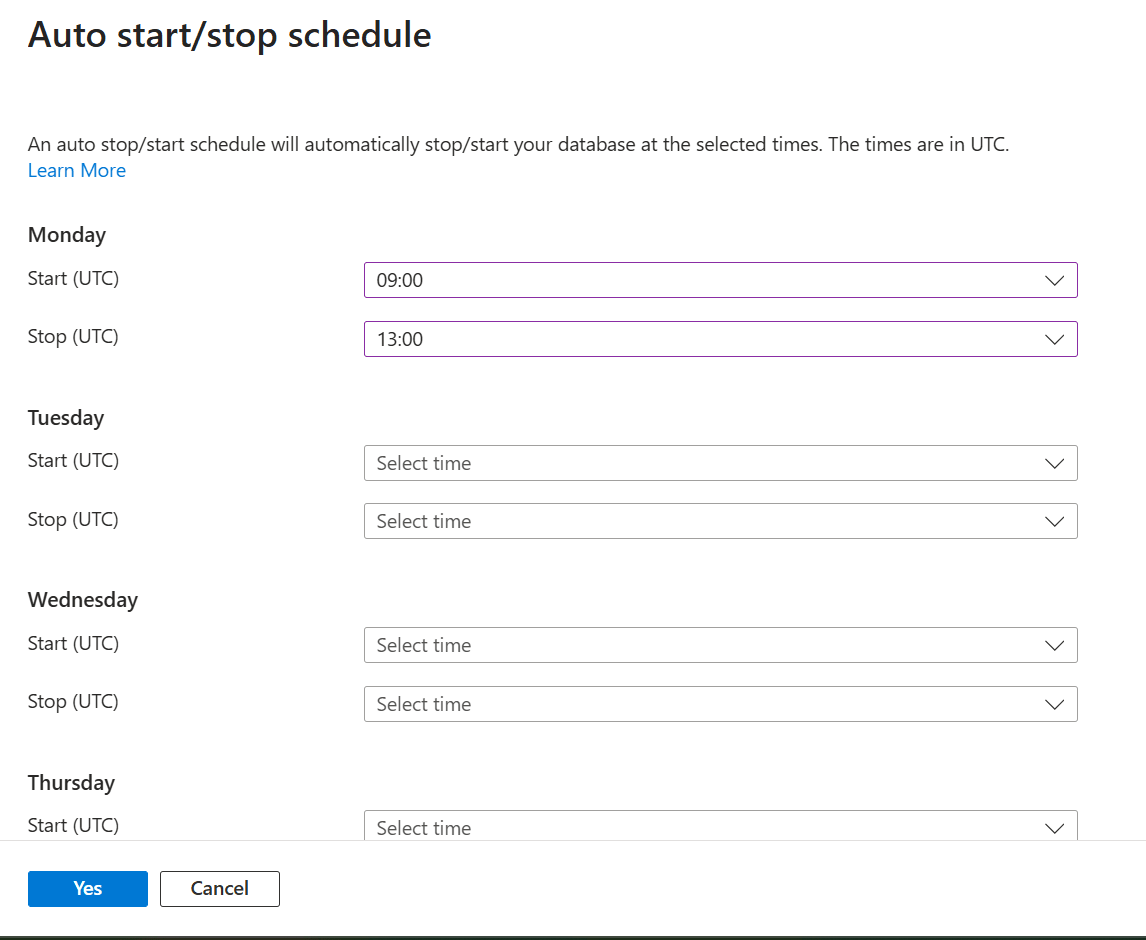Click the chevron on Monday's Start dropdown
The height and width of the screenshot is (940, 1146).
(x=1054, y=280)
